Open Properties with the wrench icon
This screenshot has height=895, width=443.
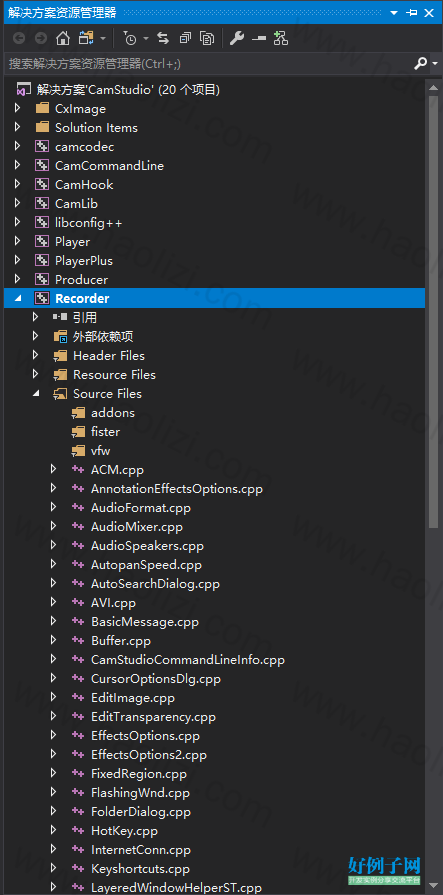click(x=237, y=38)
